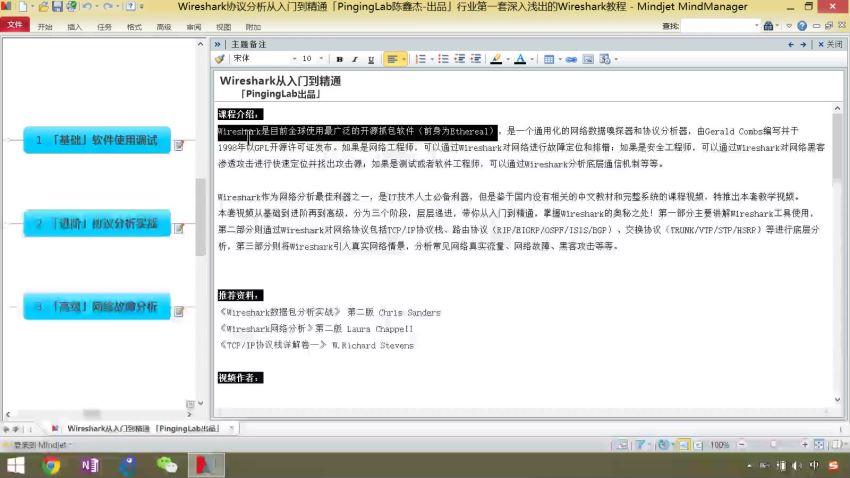Insert hyperlink in topic notes
Screen dimensions: 850x478
click(x=571, y=59)
